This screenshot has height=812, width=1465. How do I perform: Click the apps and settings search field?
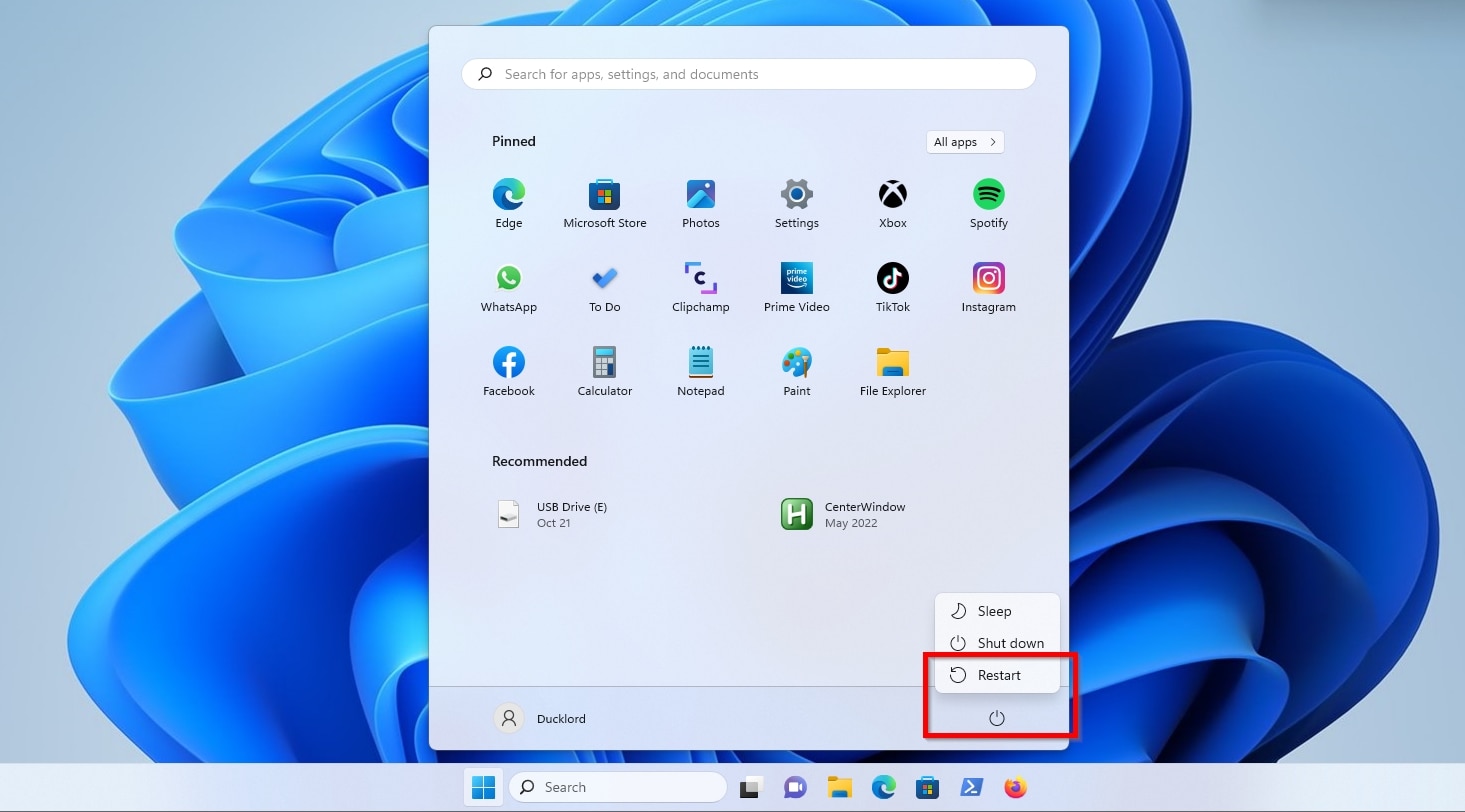(x=748, y=73)
